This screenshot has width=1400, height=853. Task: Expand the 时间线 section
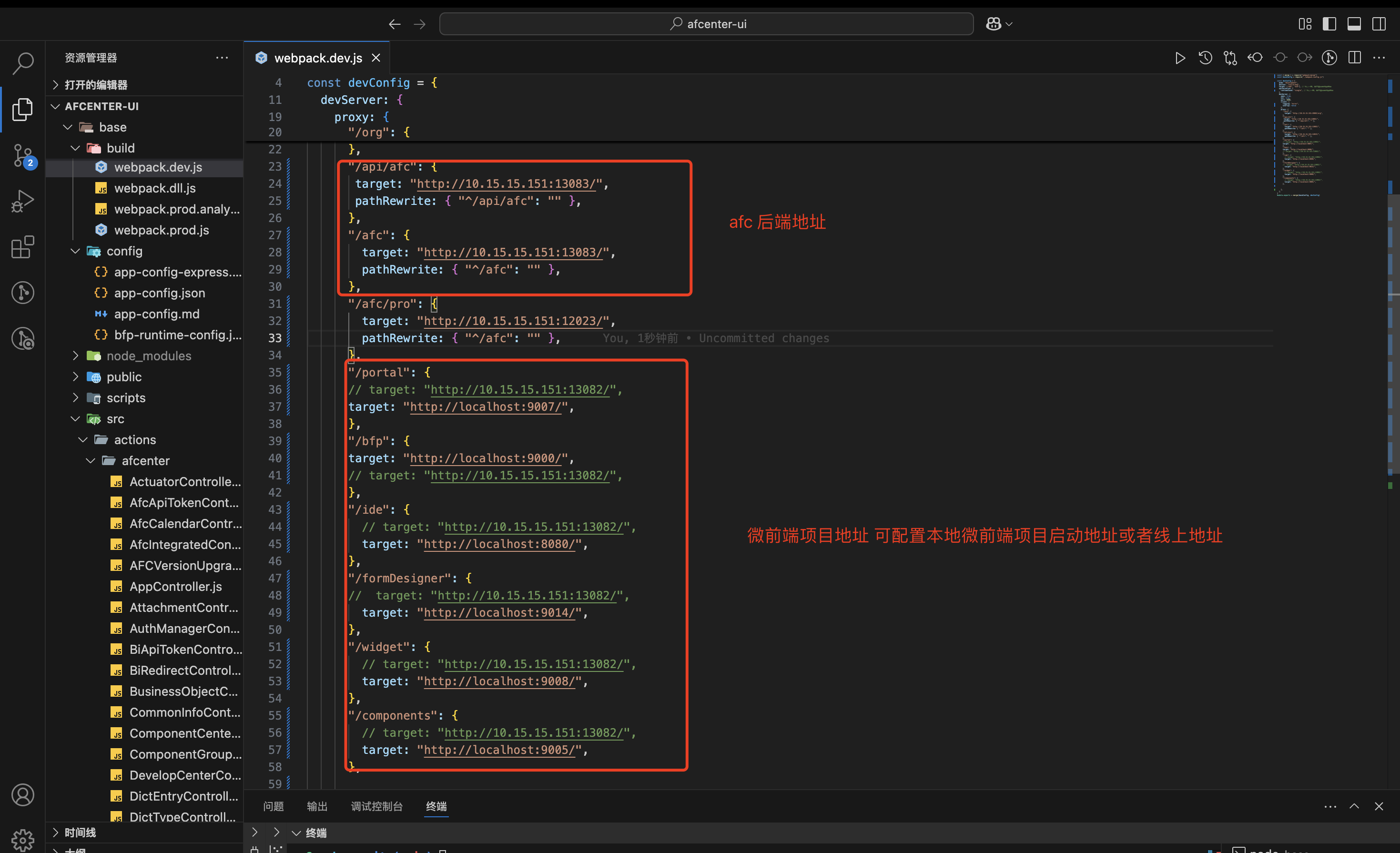point(80,832)
